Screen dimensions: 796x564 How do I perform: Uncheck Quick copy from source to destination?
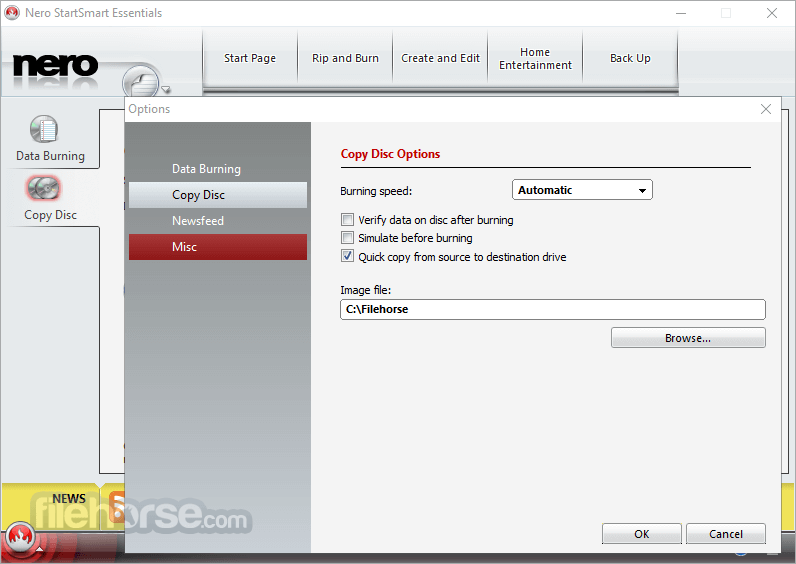point(348,257)
